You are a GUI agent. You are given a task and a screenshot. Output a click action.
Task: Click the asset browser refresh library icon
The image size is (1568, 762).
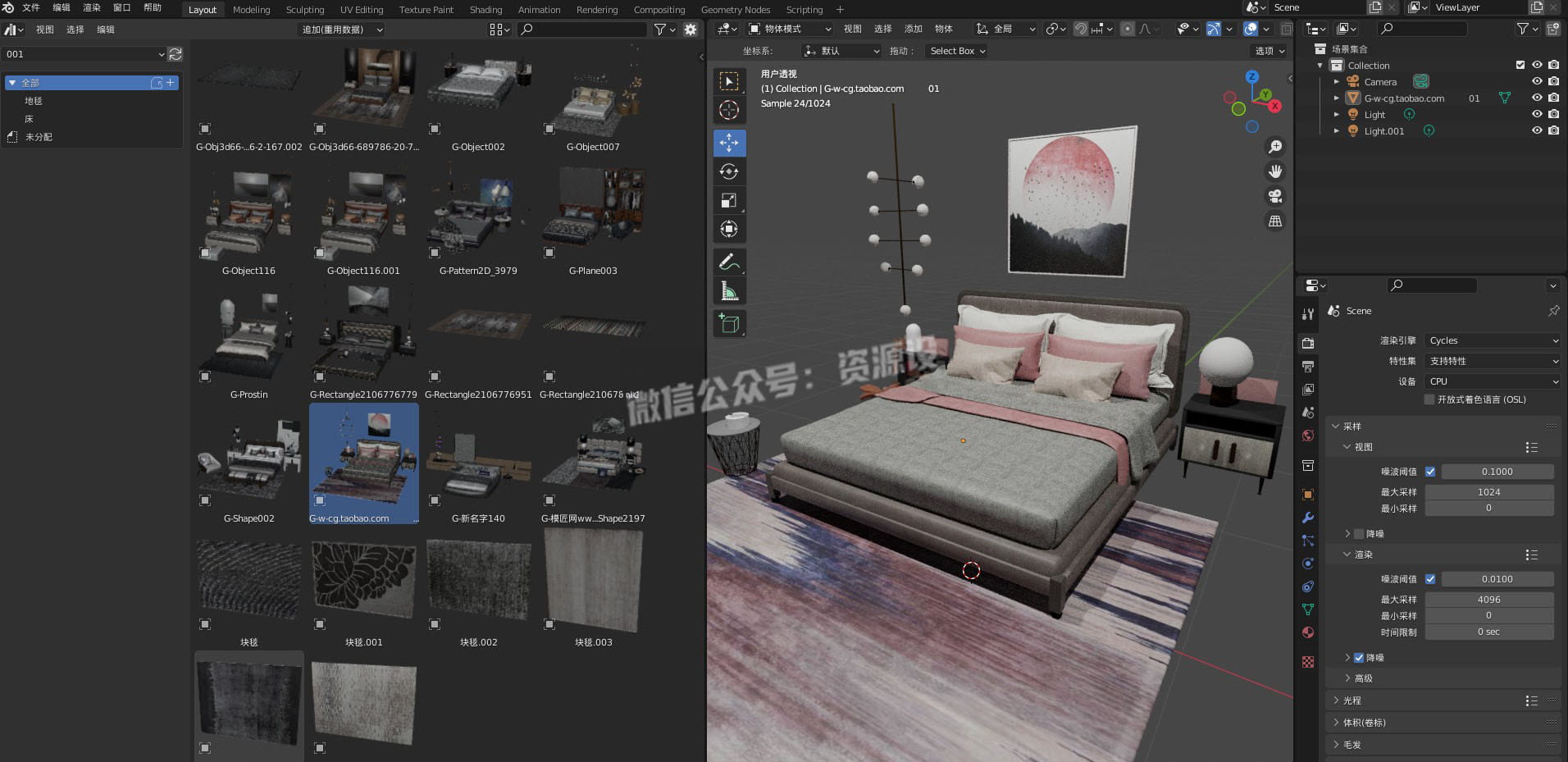coord(175,54)
